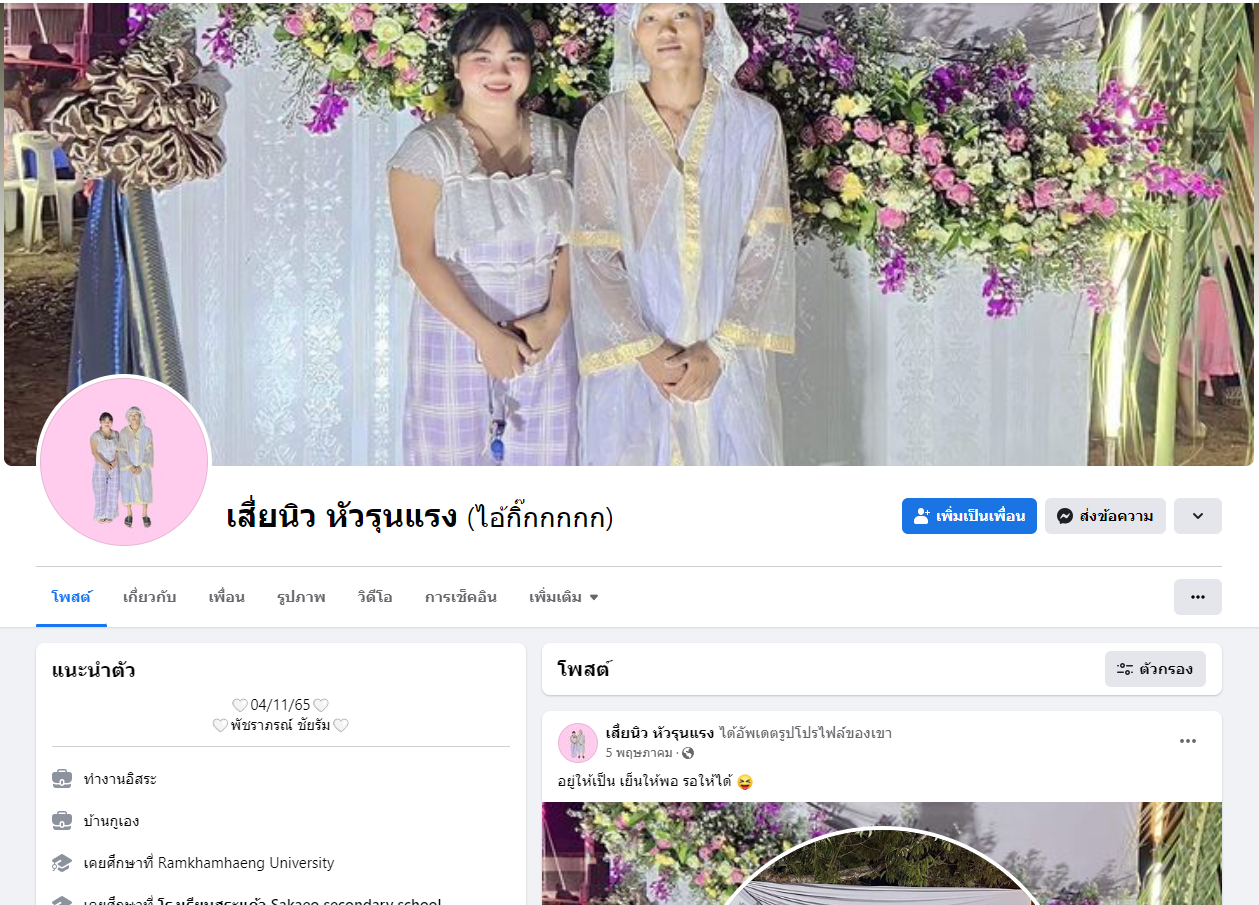
Task: Click the public globe icon next to post date
Action: click(688, 753)
